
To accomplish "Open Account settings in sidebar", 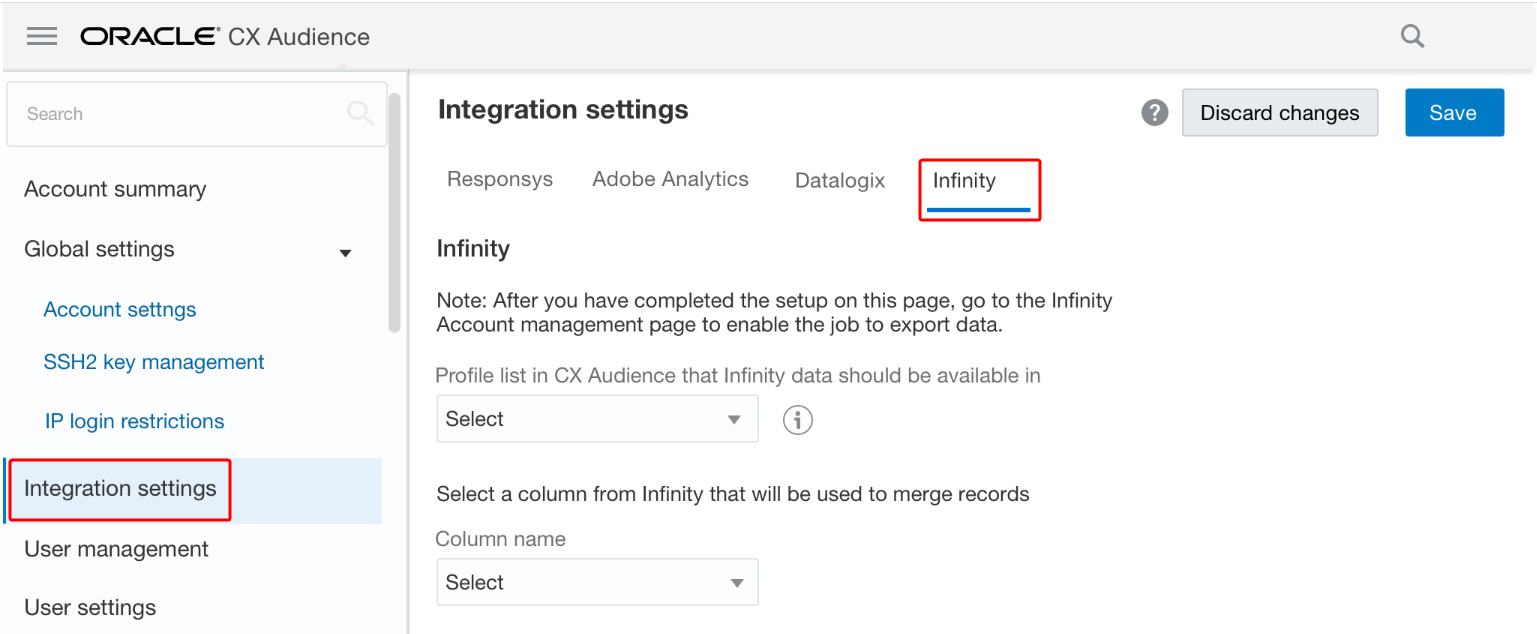I will (x=120, y=310).
